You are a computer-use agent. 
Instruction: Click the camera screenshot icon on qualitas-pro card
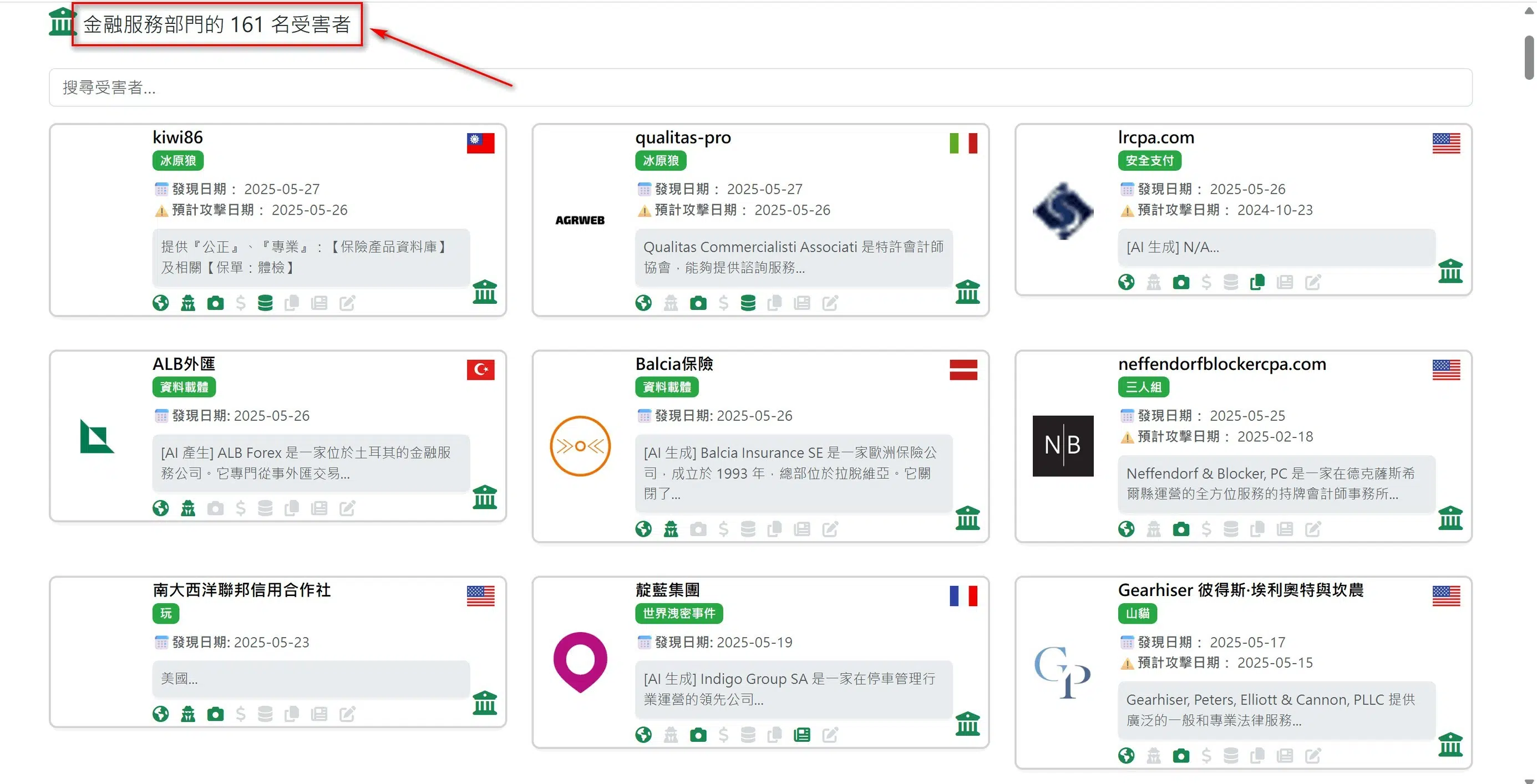point(697,303)
